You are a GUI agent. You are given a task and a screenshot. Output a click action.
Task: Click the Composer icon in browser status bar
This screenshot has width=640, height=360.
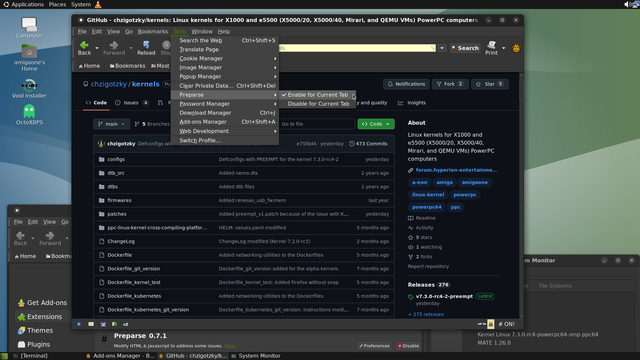pos(103,324)
